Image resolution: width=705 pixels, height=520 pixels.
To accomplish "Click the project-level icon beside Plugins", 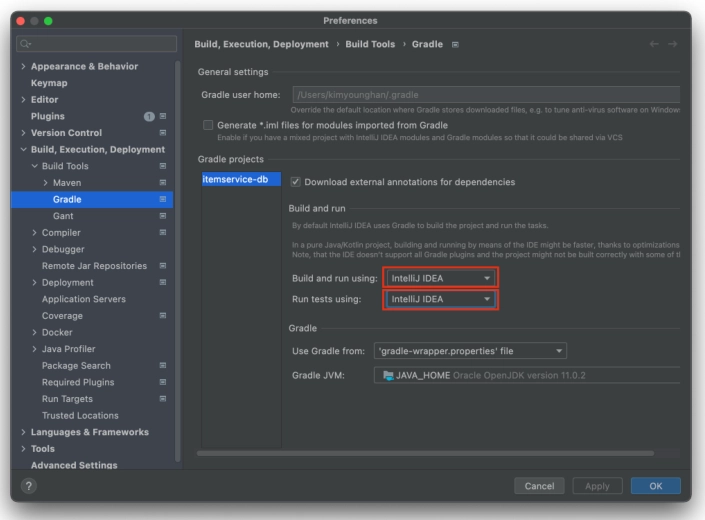I will click(x=163, y=116).
